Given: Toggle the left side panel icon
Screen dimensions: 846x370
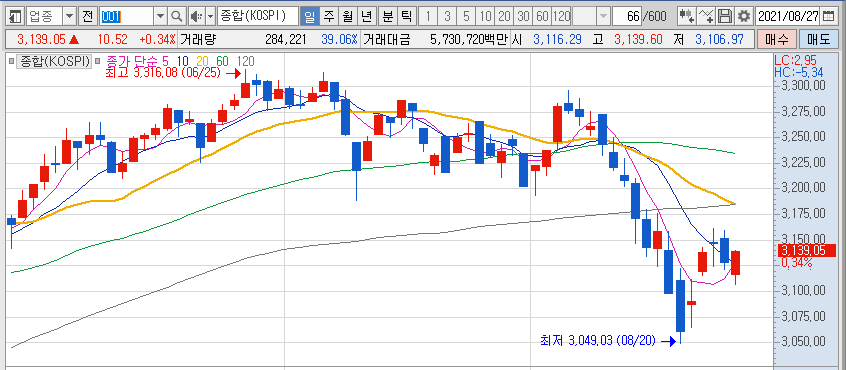Looking at the screenshot, I should 16,16.
